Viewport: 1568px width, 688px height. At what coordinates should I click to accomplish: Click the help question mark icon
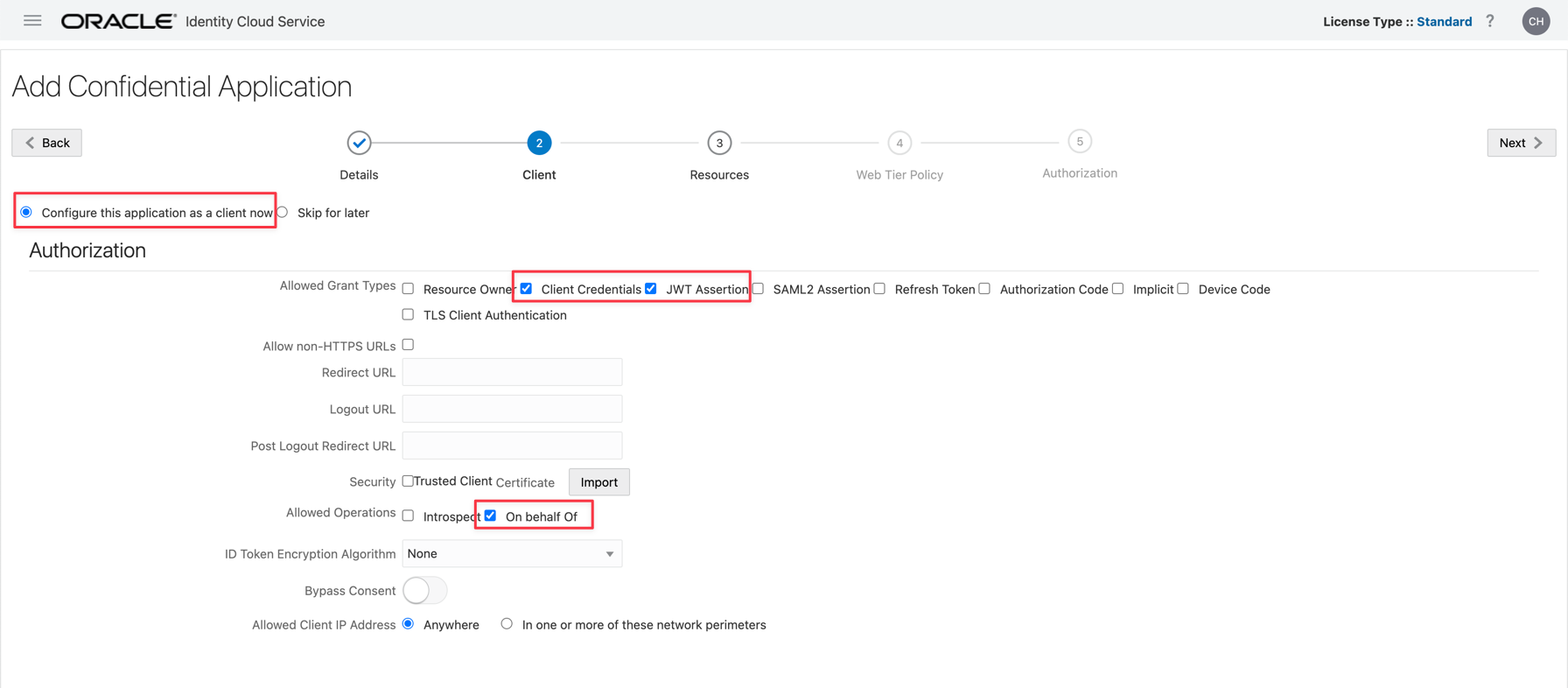pos(1490,21)
